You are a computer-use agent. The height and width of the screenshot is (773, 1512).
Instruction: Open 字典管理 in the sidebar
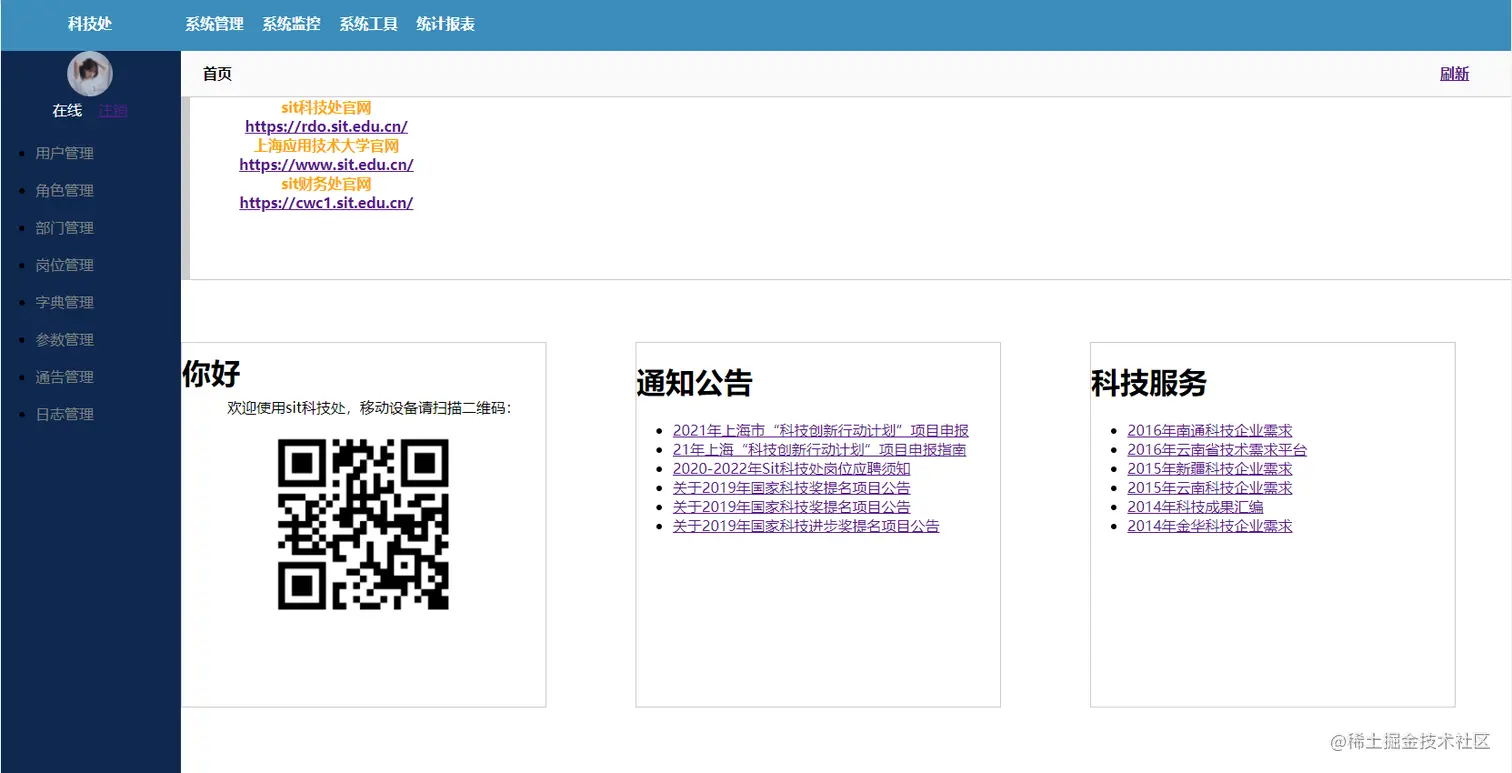pos(64,302)
